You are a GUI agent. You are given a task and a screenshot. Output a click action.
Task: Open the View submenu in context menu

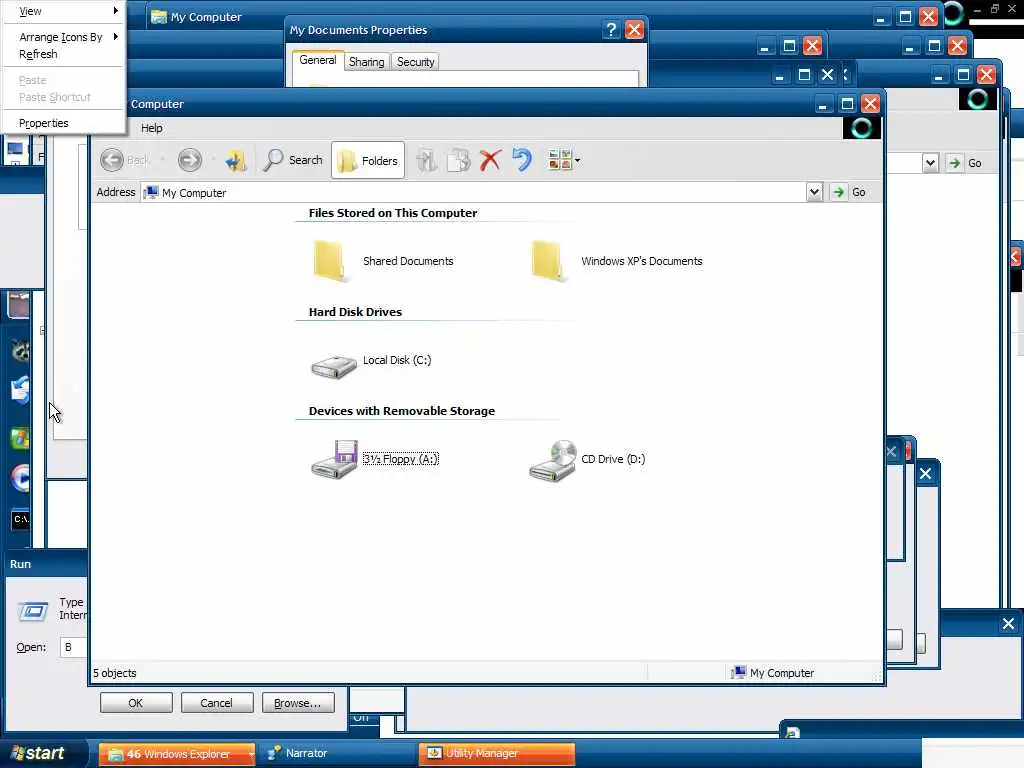(x=64, y=11)
